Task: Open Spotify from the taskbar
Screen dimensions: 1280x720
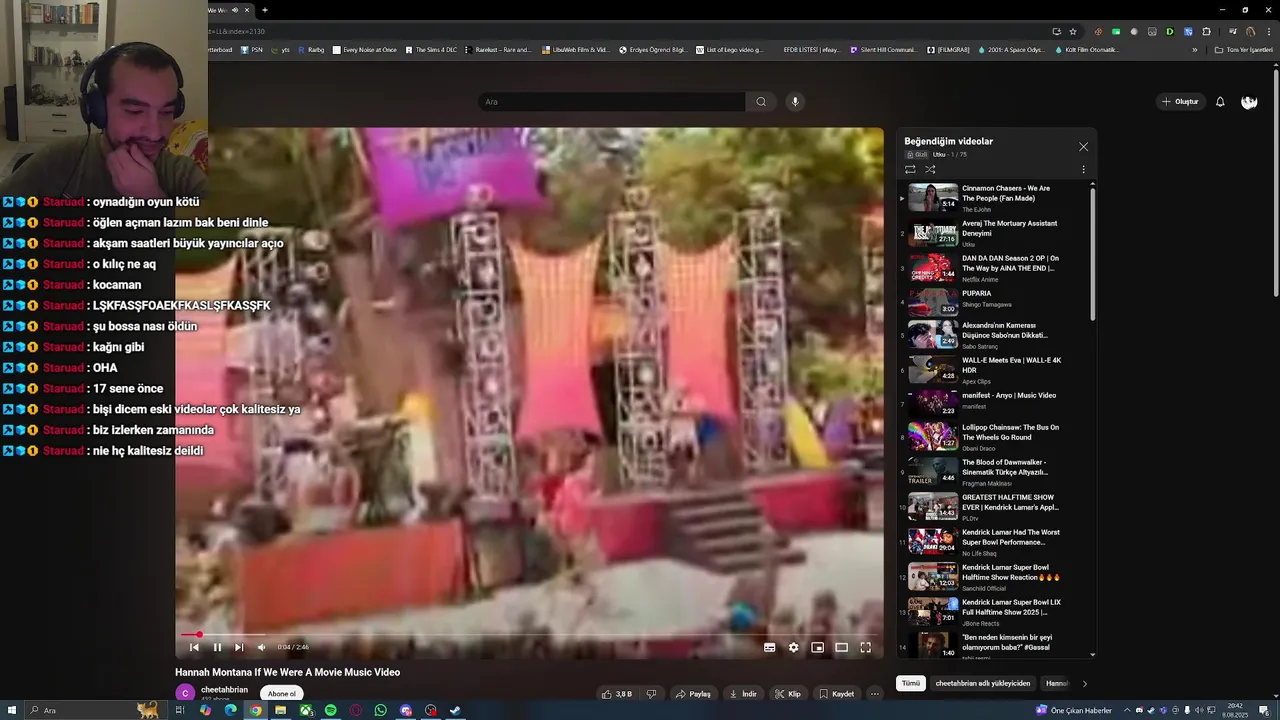Action: 330,710
